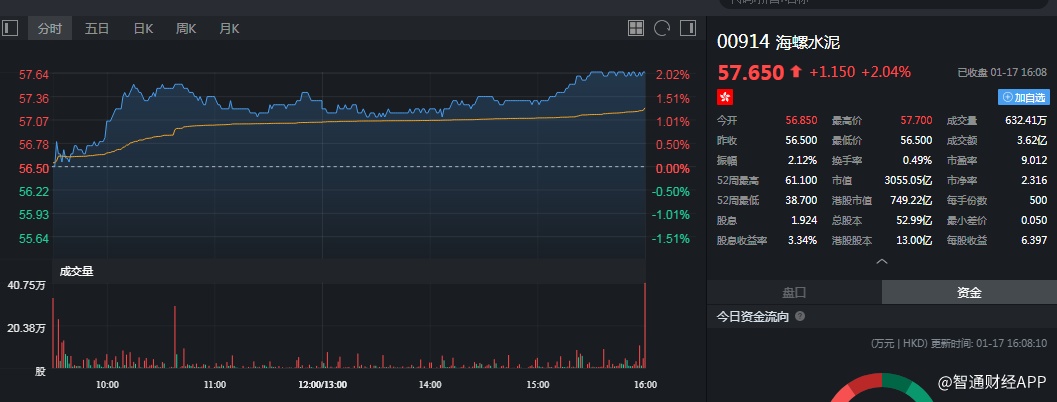Switch to the 五日 five-day tab
1057x402 pixels.
click(97, 29)
